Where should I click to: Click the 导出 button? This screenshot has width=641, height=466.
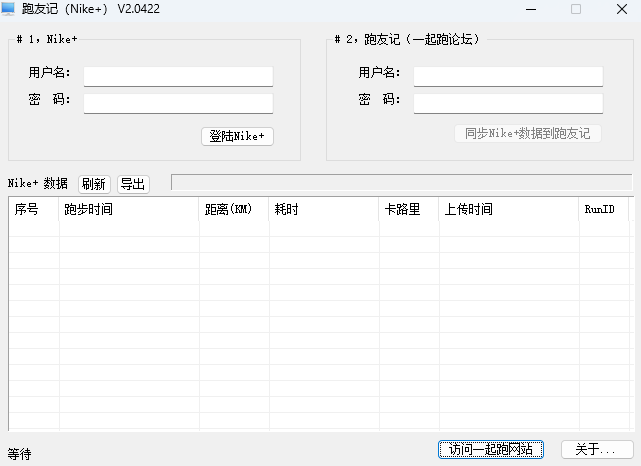(133, 184)
